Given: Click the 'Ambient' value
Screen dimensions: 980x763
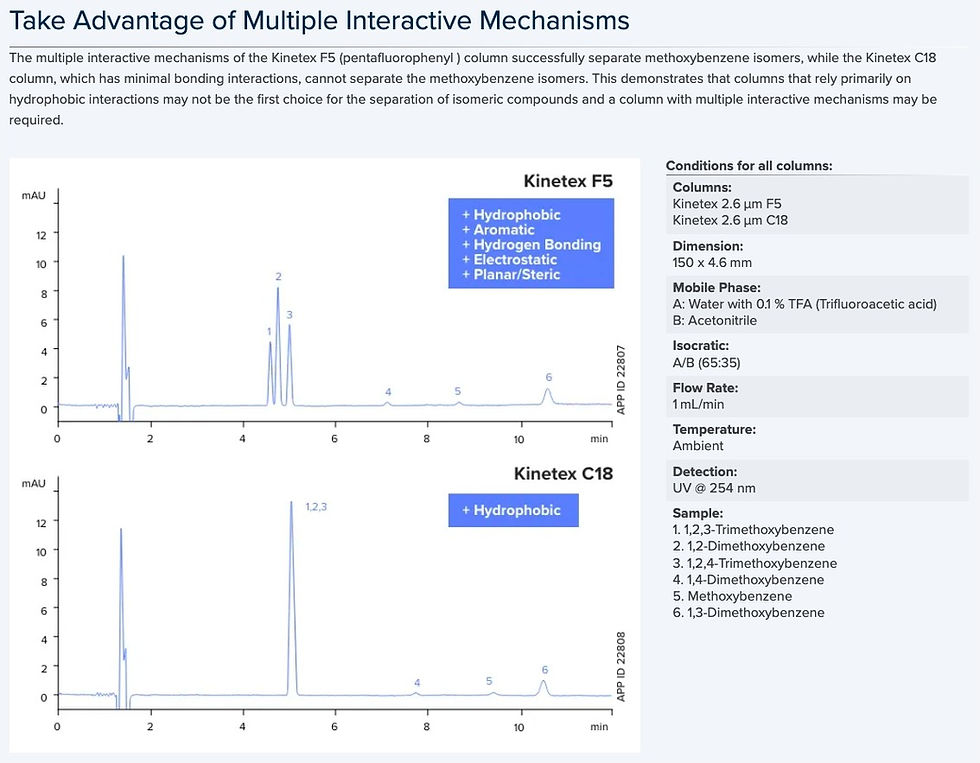Looking at the screenshot, I should 698,446.
